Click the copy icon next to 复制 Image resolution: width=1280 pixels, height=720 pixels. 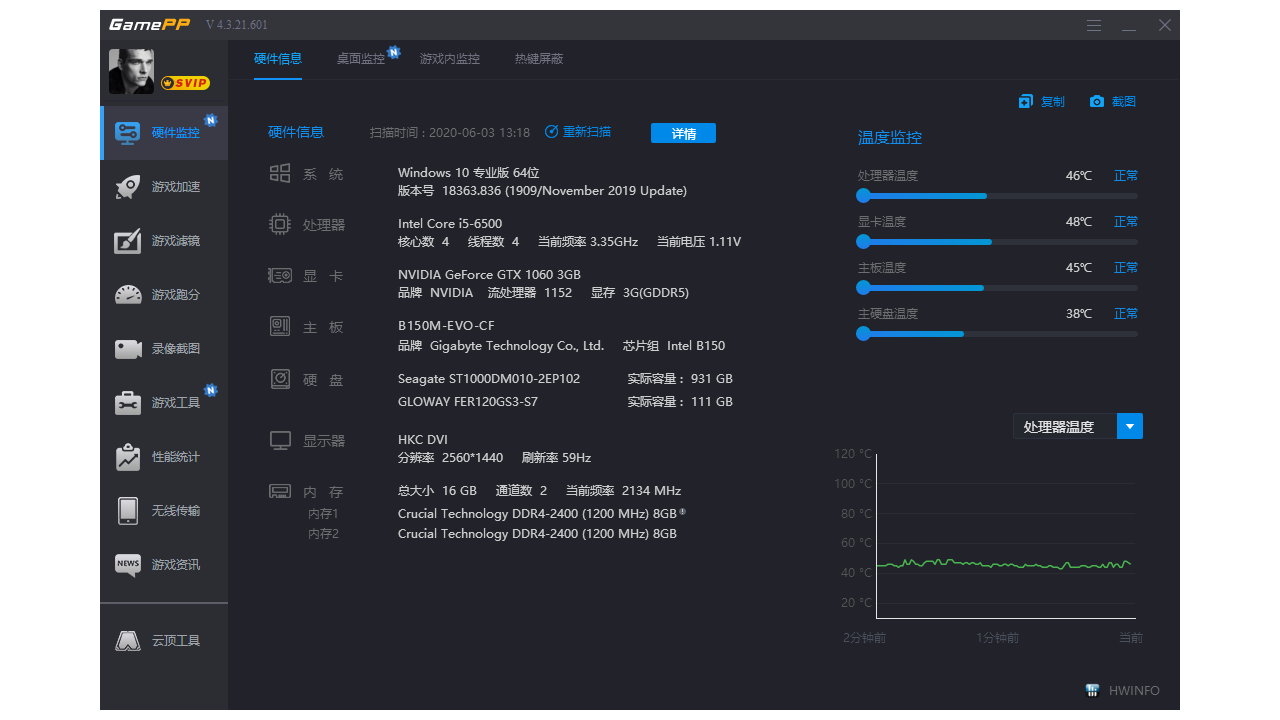(1025, 102)
